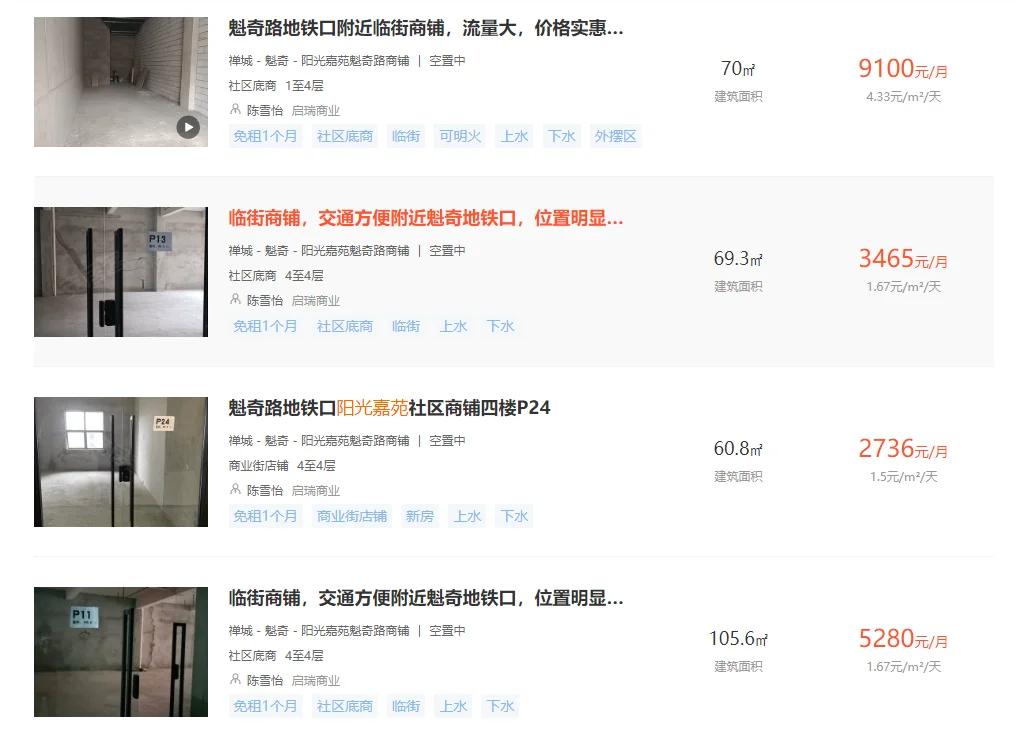
Task: Open the P24 shop thumbnail image
Action: [121, 462]
